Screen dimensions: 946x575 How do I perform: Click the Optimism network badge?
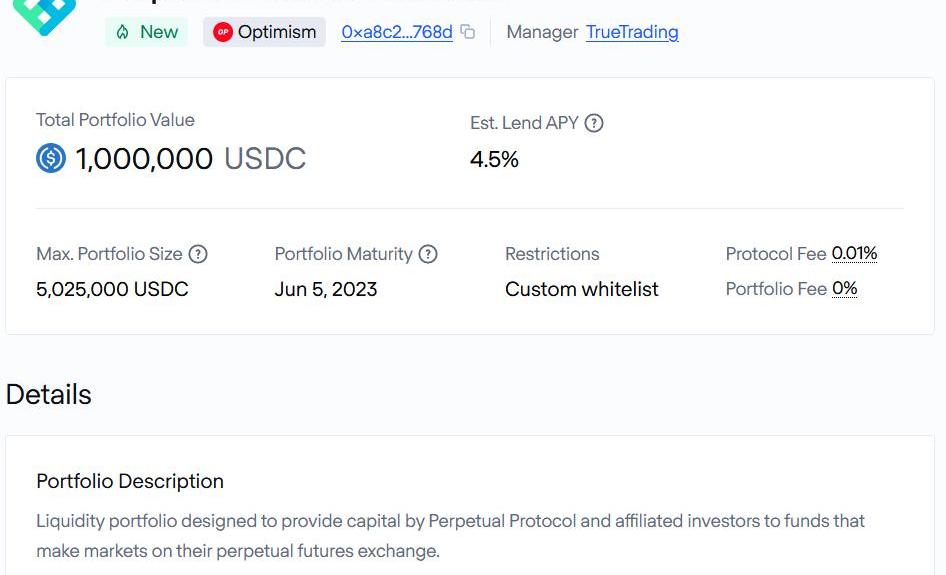(x=264, y=32)
